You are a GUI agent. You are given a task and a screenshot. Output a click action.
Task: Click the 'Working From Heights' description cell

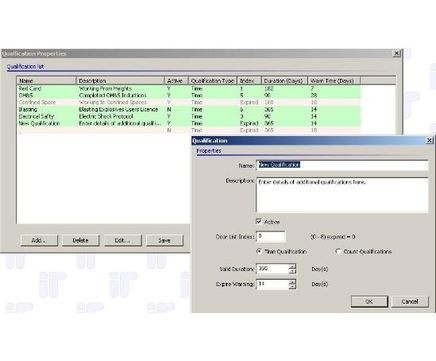click(105, 88)
